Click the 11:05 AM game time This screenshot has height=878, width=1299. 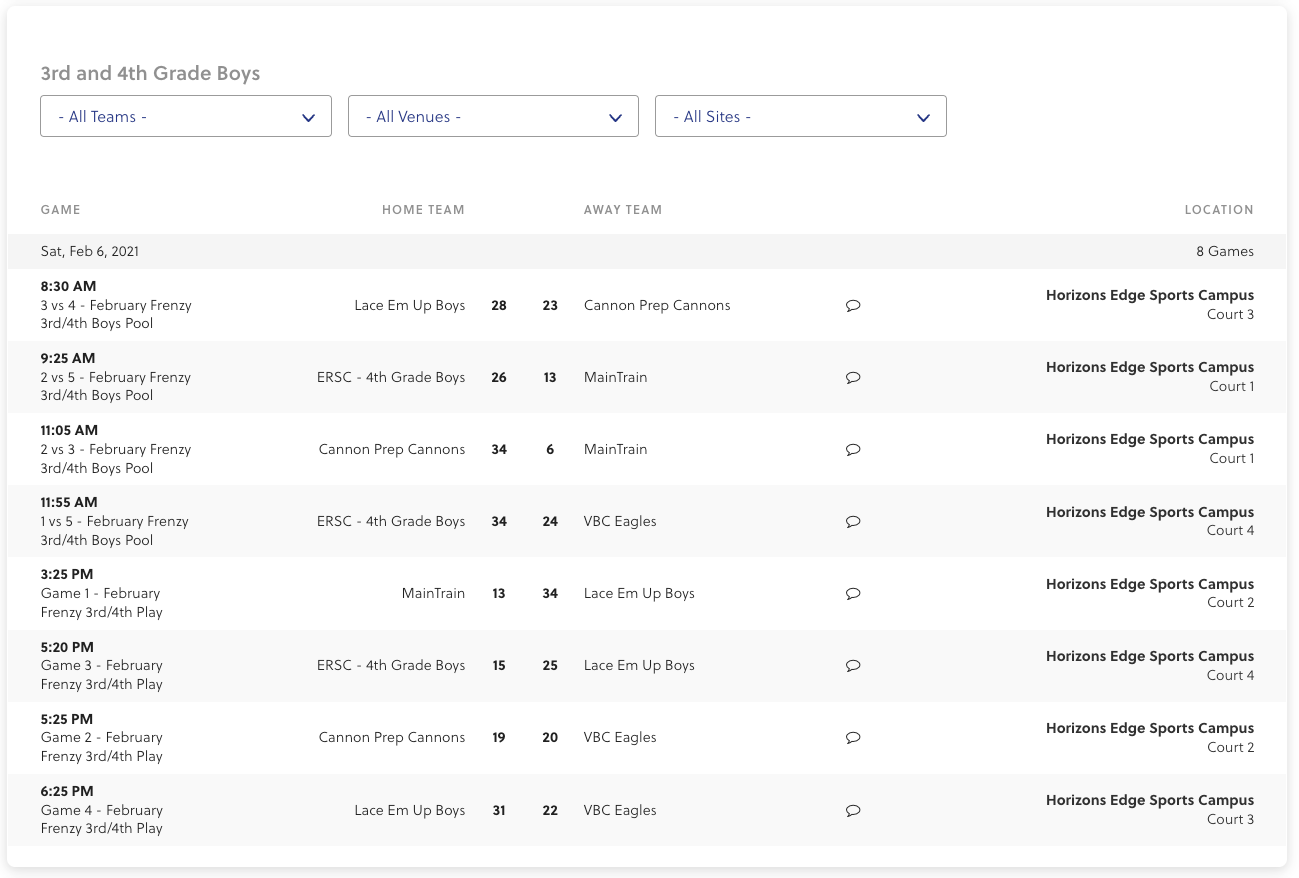[69, 430]
